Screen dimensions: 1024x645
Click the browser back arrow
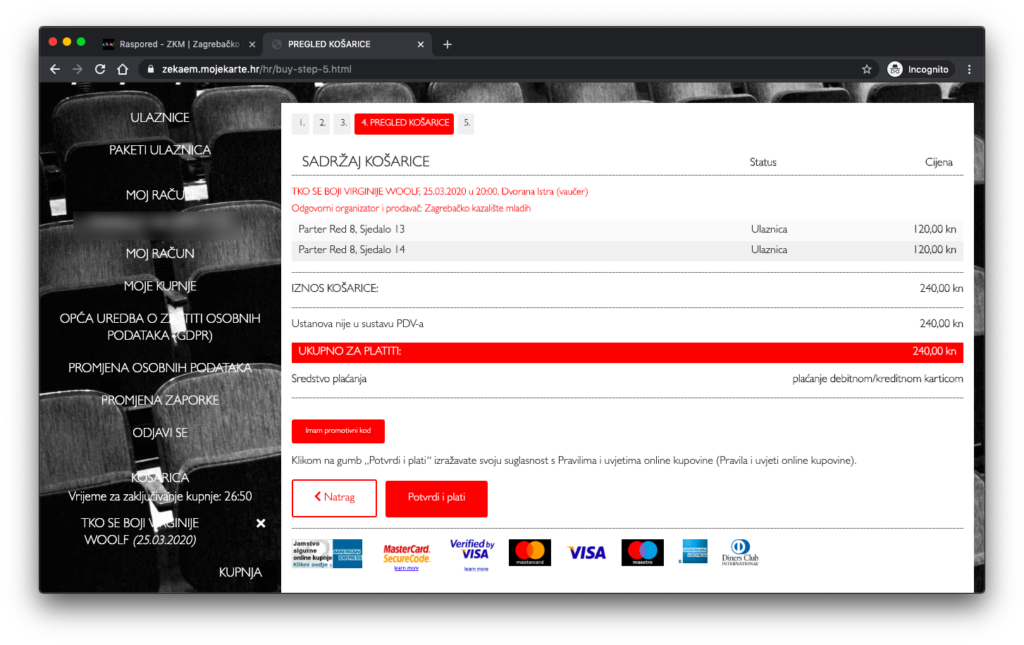tap(55, 69)
